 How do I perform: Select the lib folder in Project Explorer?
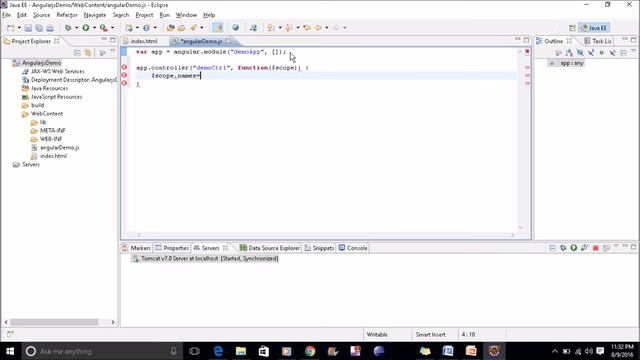[43, 122]
